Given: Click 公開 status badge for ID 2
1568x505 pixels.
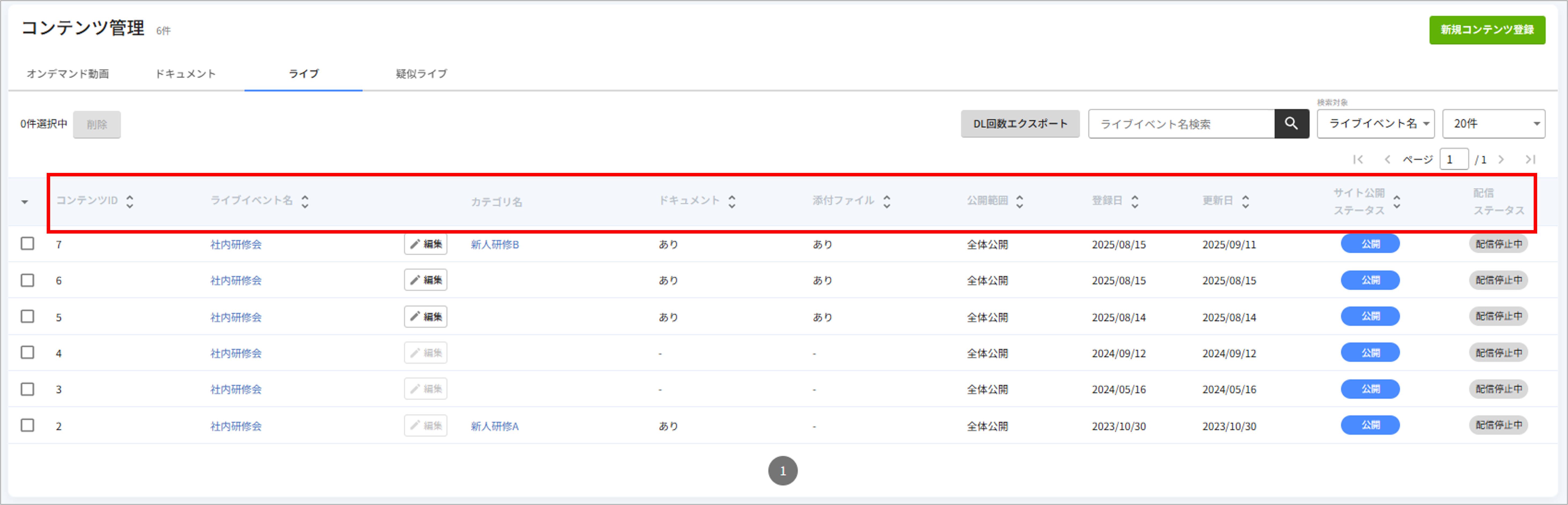Looking at the screenshot, I should [x=1370, y=425].
